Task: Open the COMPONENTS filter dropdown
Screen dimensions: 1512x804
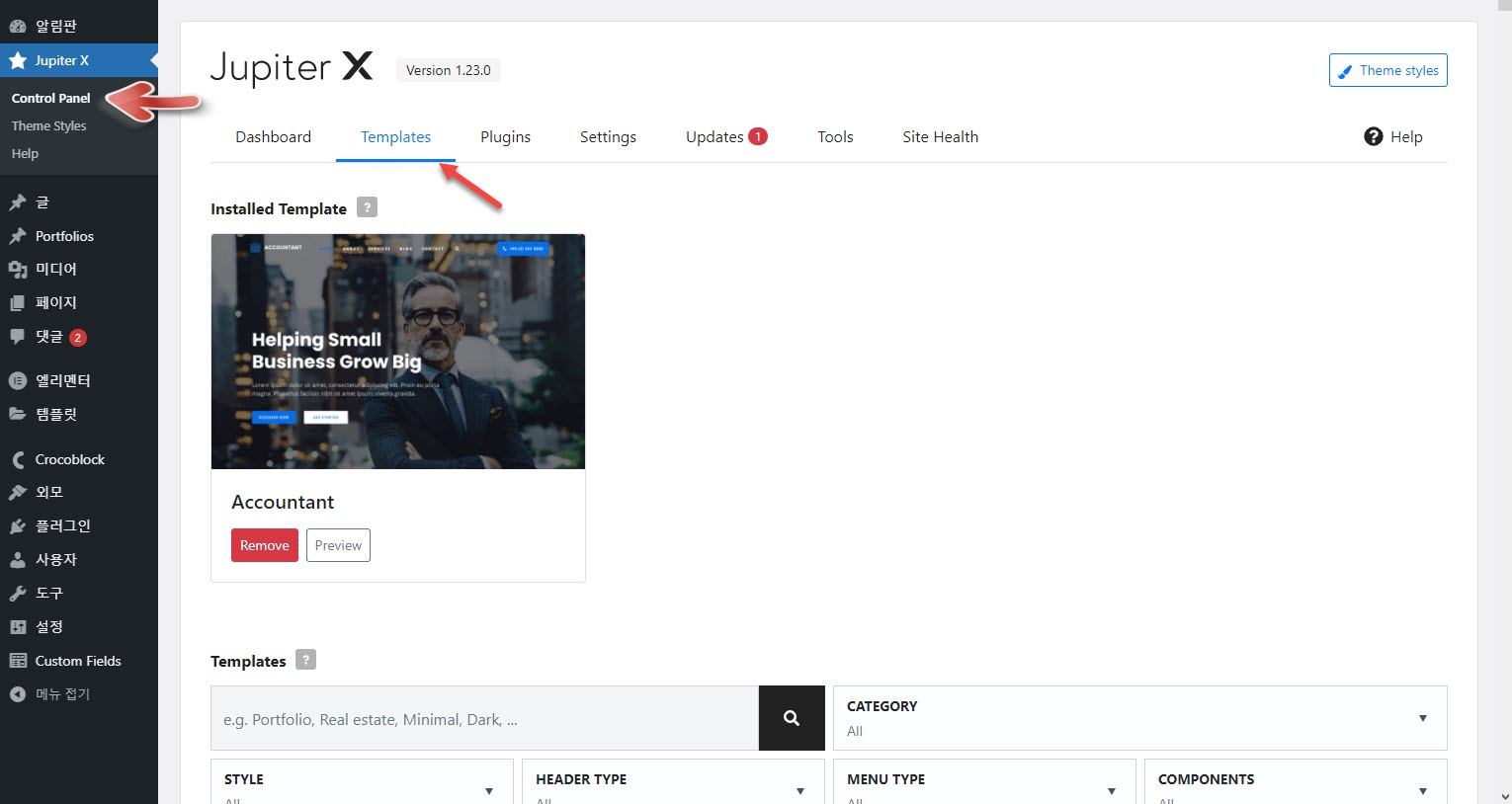Action: [1296, 781]
